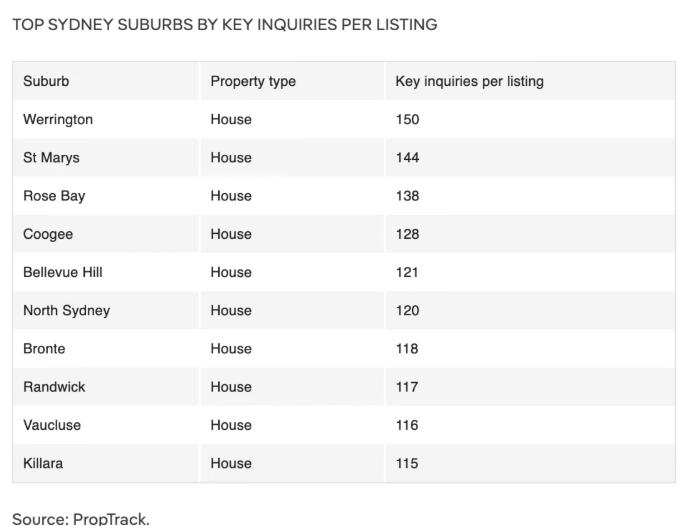
Task: Click the Suburb column header
Action: pos(46,81)
